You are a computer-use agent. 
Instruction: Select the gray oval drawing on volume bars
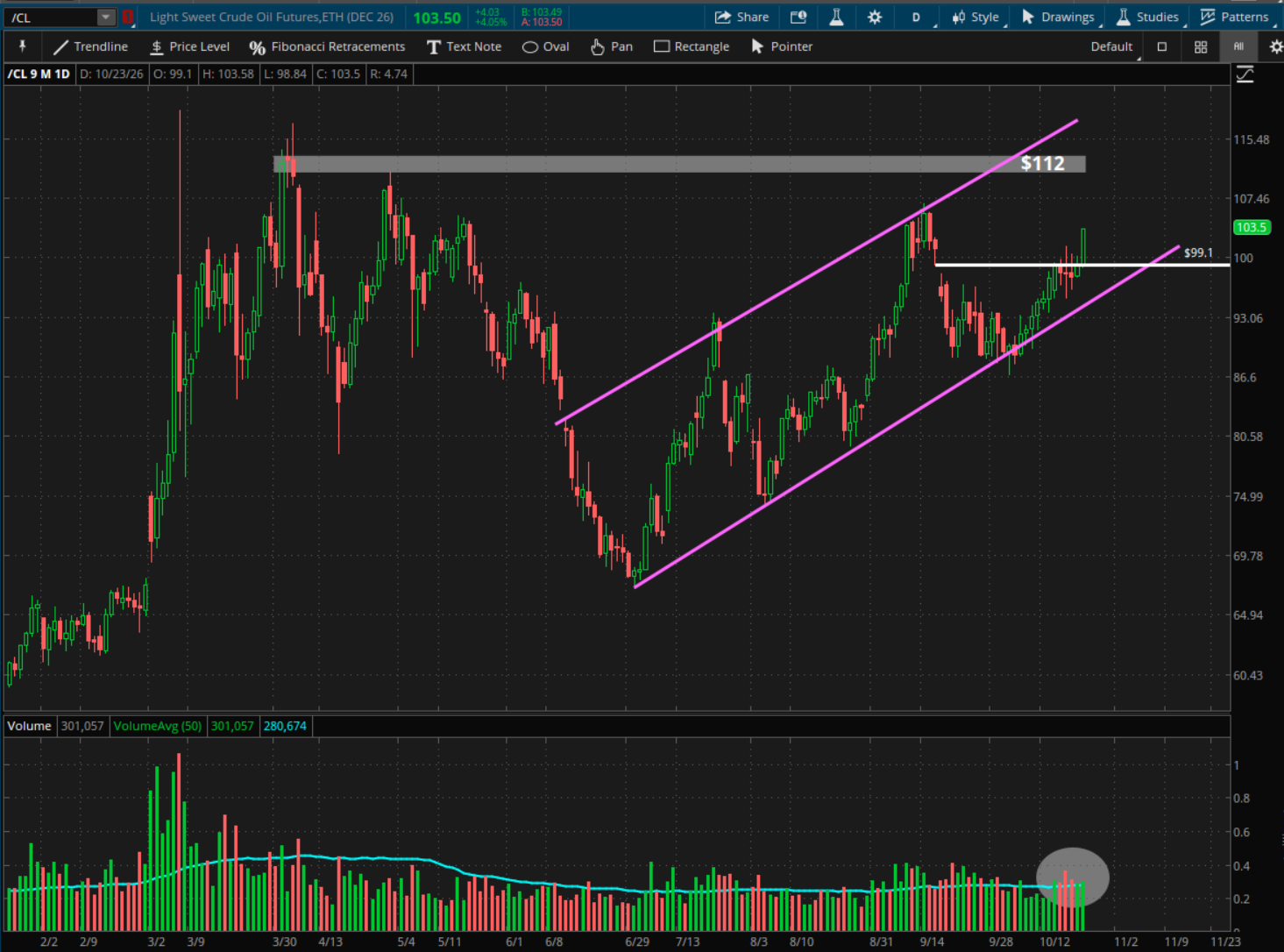pos(1073,877)
